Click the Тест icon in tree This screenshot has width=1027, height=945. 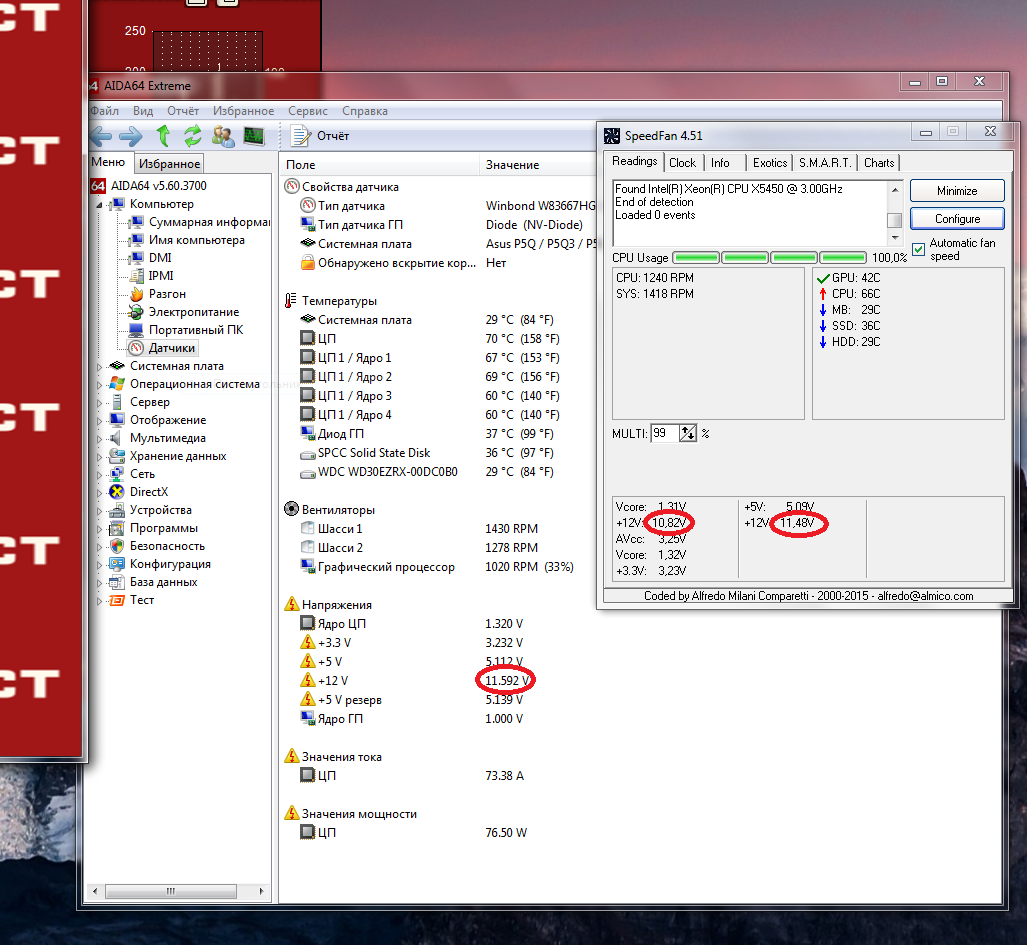(117, 600)
